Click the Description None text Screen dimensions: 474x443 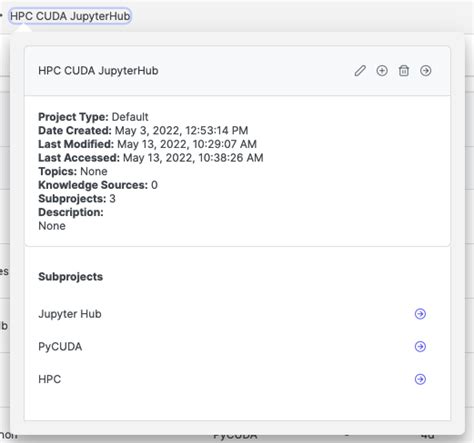(52, 226)
